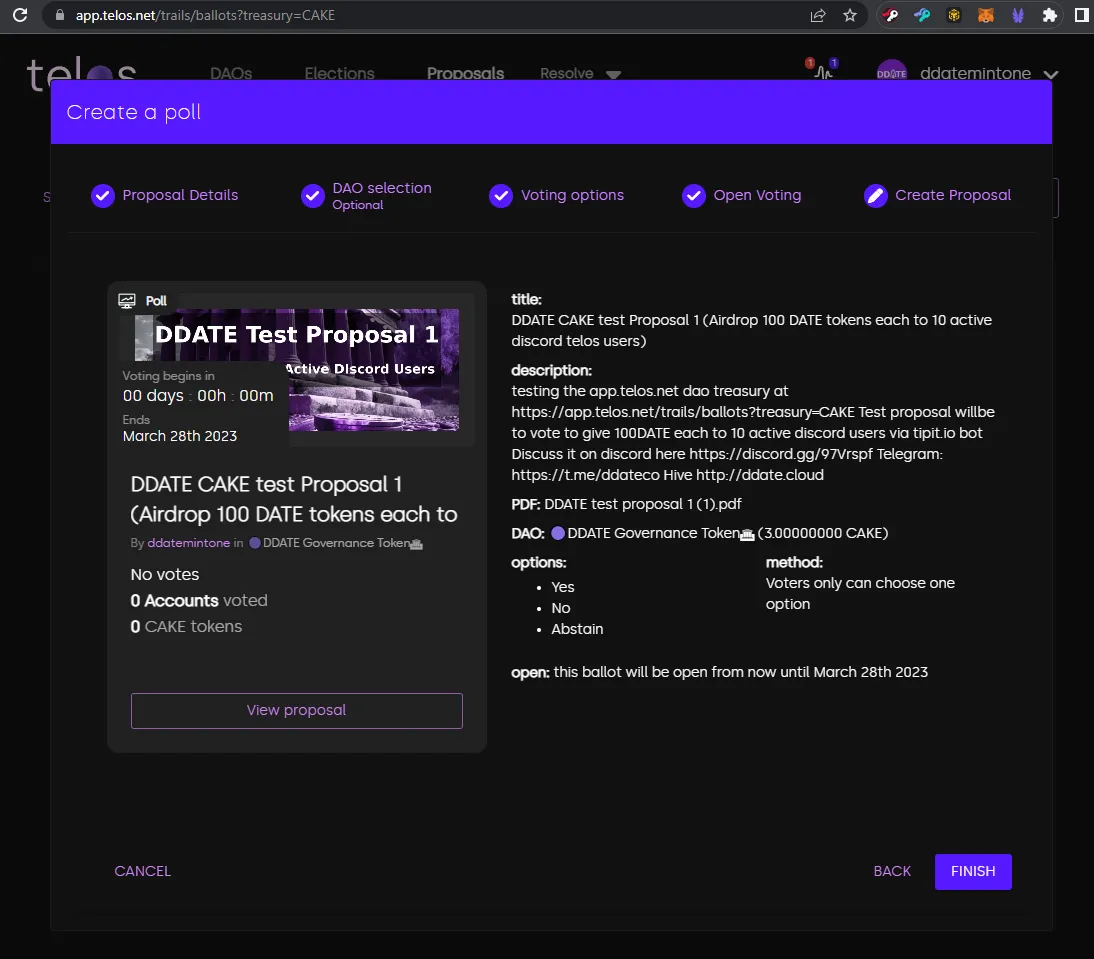This screenshot has width=1094, height=959.
Task: Click the Poll monitor icon on card
Action: (x=127, y=301)
